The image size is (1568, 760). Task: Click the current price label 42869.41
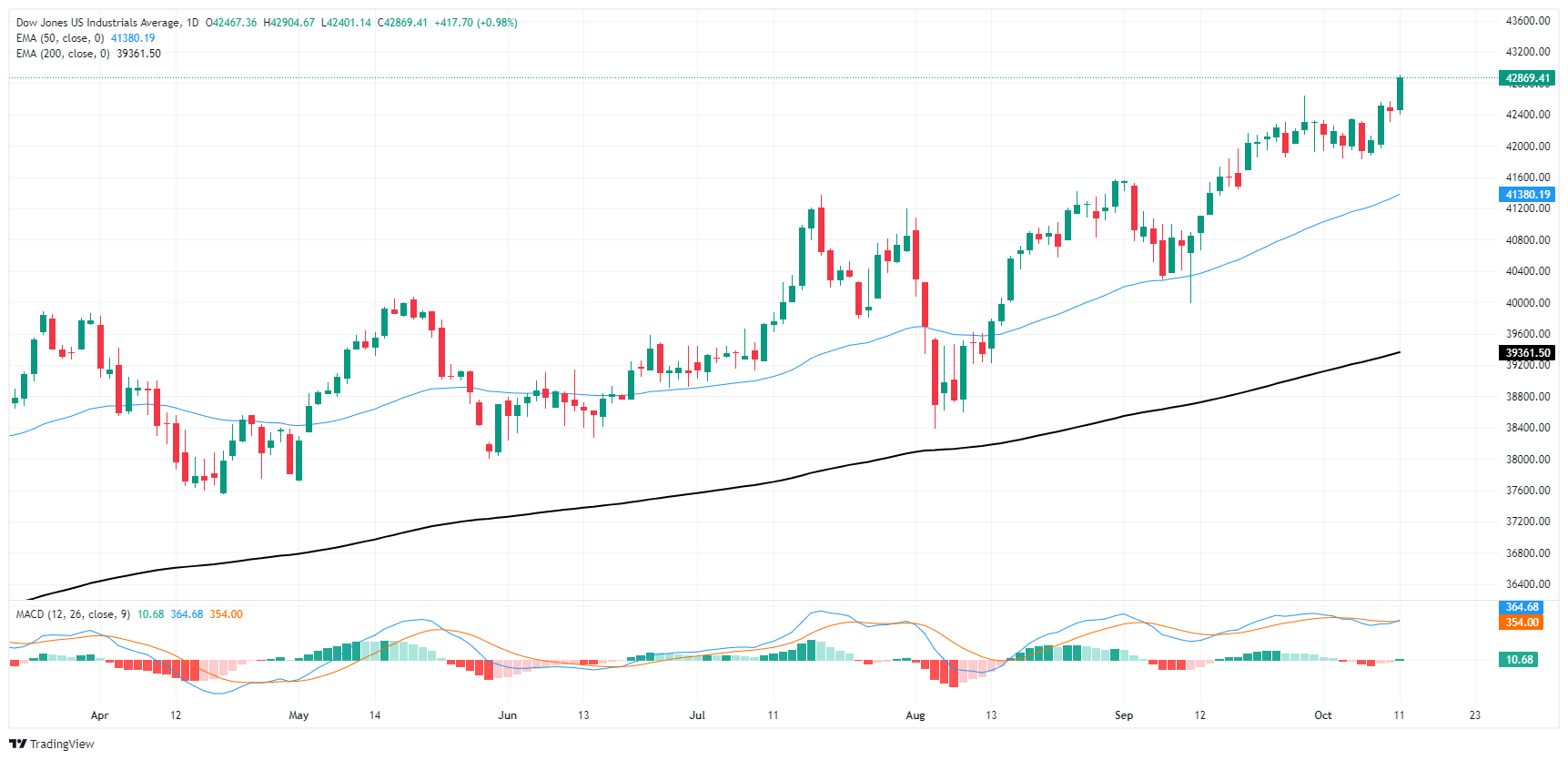tap(1527, 78)
